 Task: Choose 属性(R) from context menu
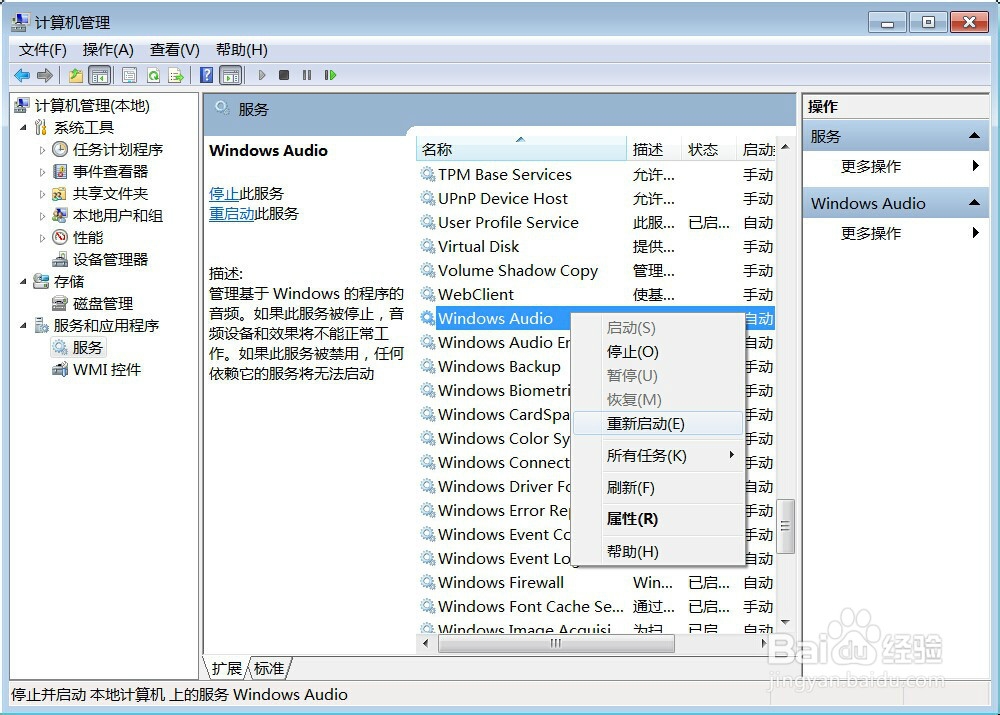click(658, 519)
